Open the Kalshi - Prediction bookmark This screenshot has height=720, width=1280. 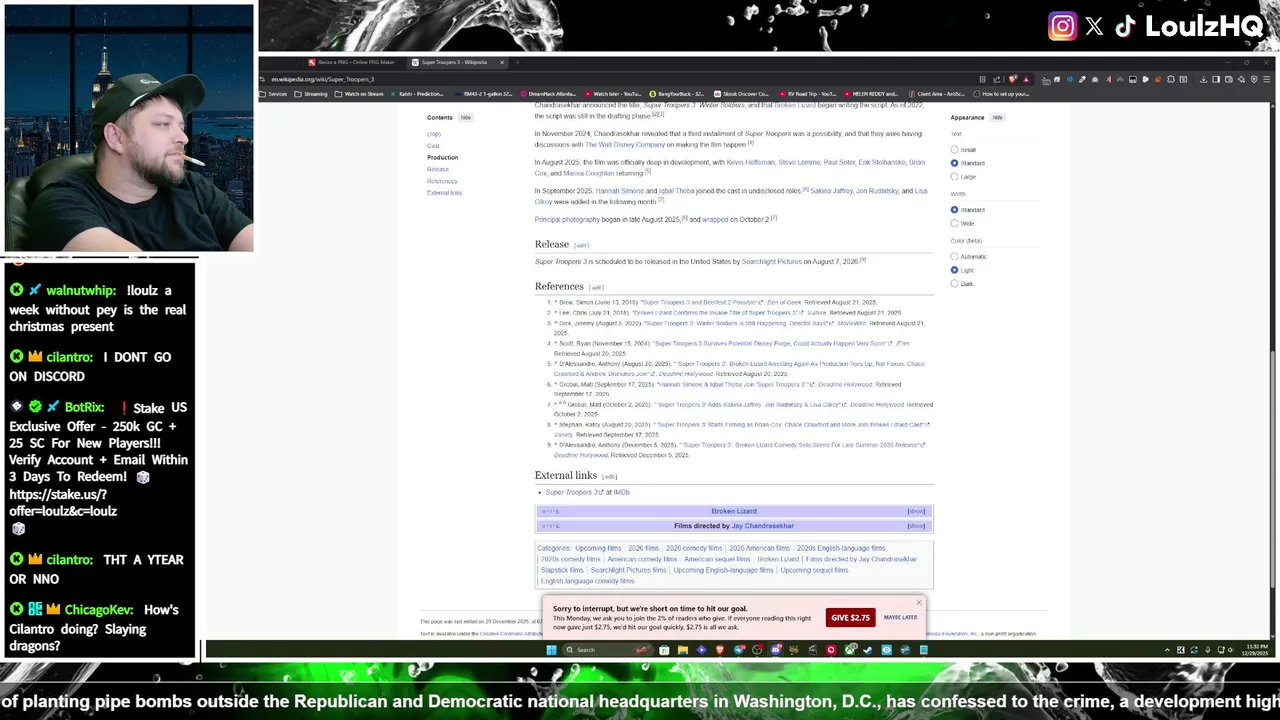point(416,94)
